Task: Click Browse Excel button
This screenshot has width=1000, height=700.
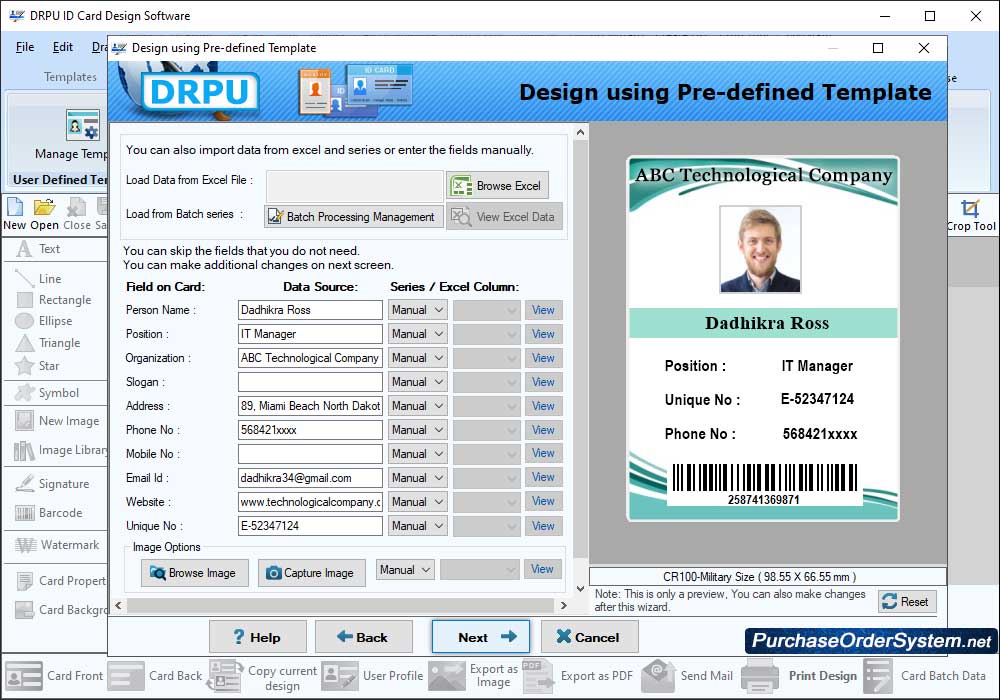Action: [497, 186]
